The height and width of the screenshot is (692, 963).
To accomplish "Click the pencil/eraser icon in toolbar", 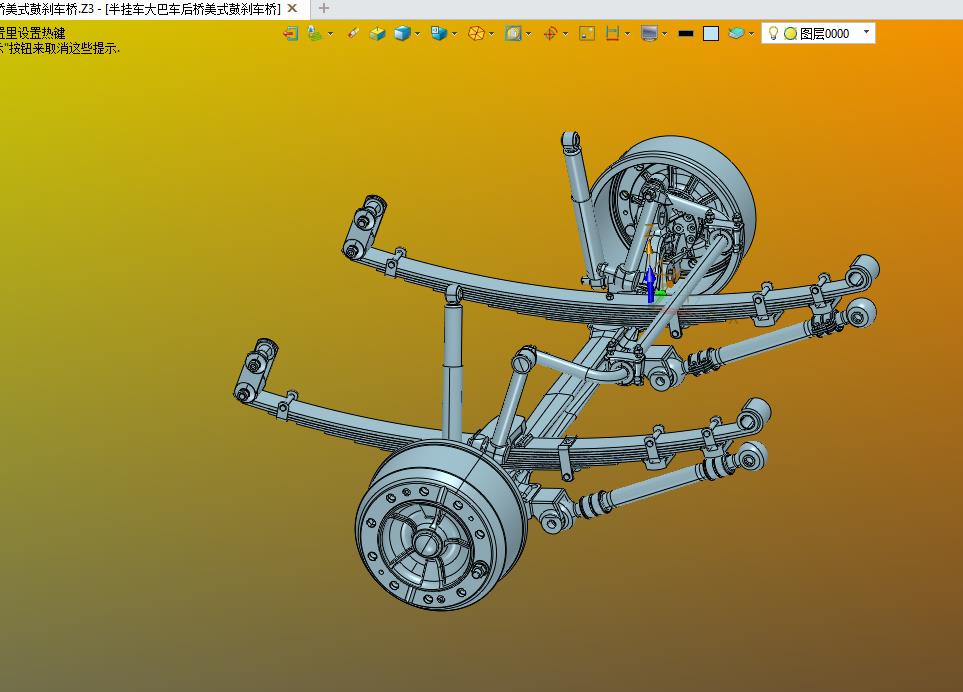I will click(353, 33).
